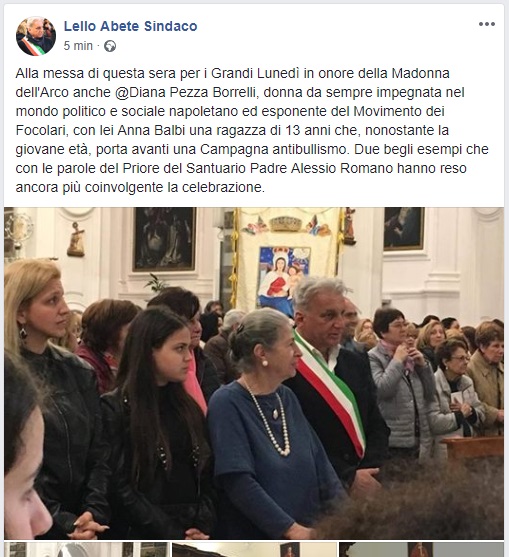509x557 pixels.
Task: Open the middle small photo thumbnail below
Action: tap(254, 550)
